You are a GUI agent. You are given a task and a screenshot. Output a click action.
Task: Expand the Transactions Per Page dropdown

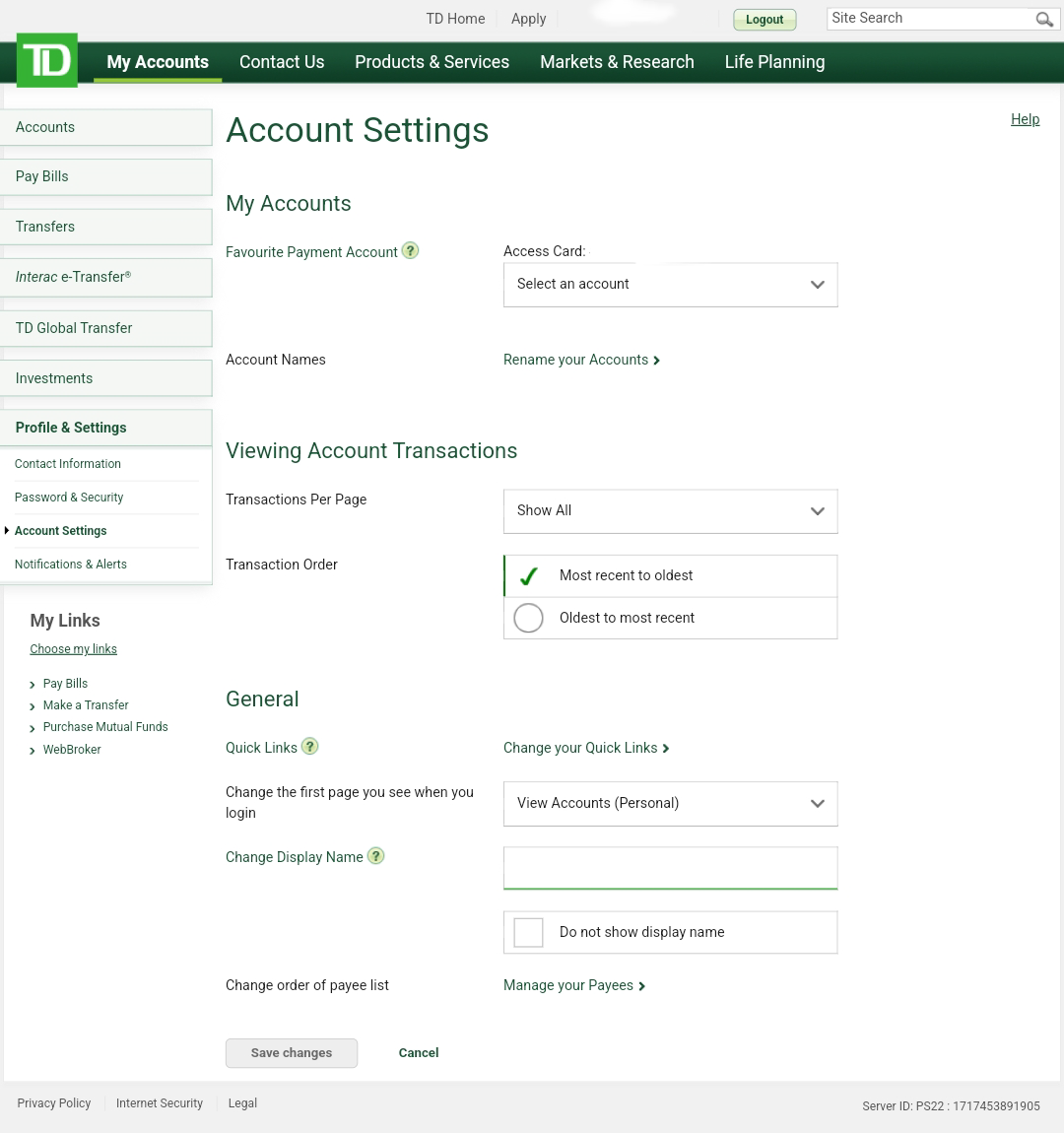click(670, 511)
